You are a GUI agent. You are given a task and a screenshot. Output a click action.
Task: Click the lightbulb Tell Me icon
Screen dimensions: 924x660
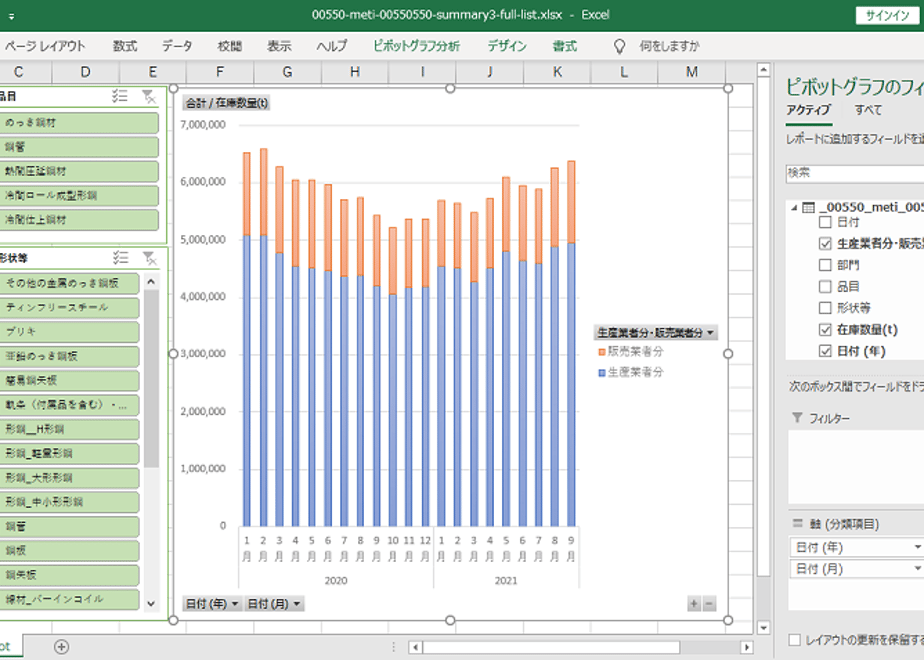619,47
